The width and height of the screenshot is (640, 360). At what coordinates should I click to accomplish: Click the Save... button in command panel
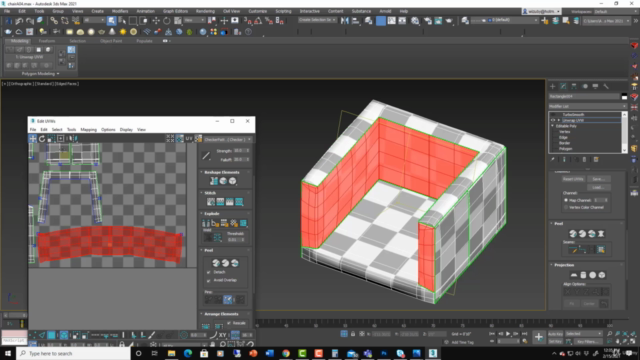point(598,179)
